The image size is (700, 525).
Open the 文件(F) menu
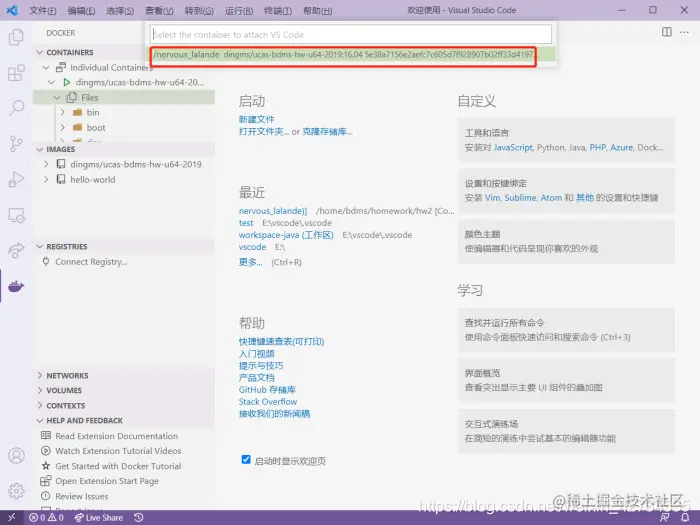(x=42, y=10)
